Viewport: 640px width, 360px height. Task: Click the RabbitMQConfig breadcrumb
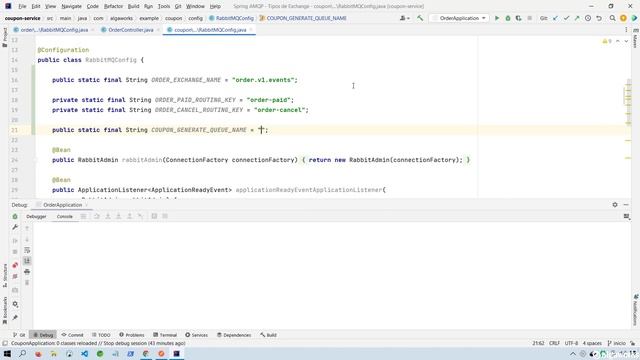[231, 18]
